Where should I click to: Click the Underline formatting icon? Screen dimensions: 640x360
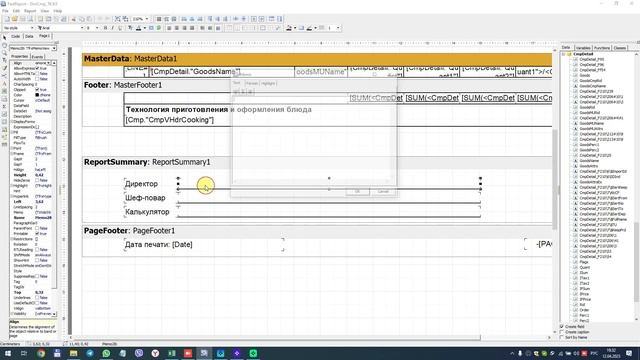(x=120, y=28)
